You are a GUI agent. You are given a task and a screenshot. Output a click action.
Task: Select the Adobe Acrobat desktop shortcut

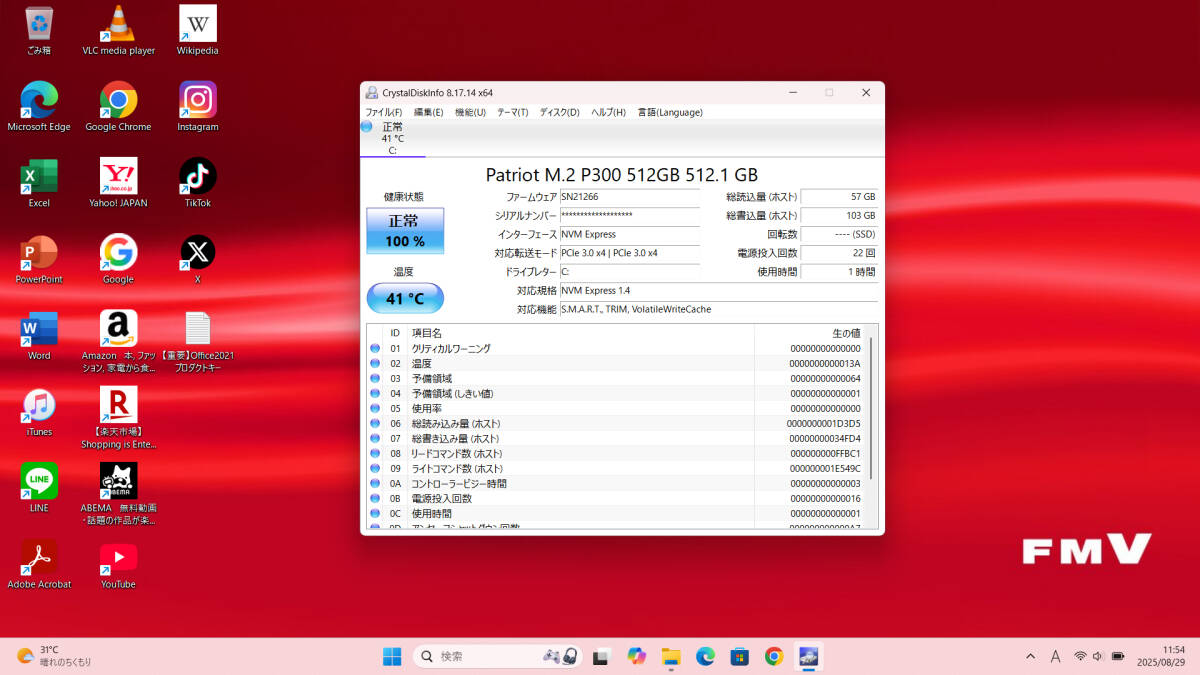[x=39, y=565]
